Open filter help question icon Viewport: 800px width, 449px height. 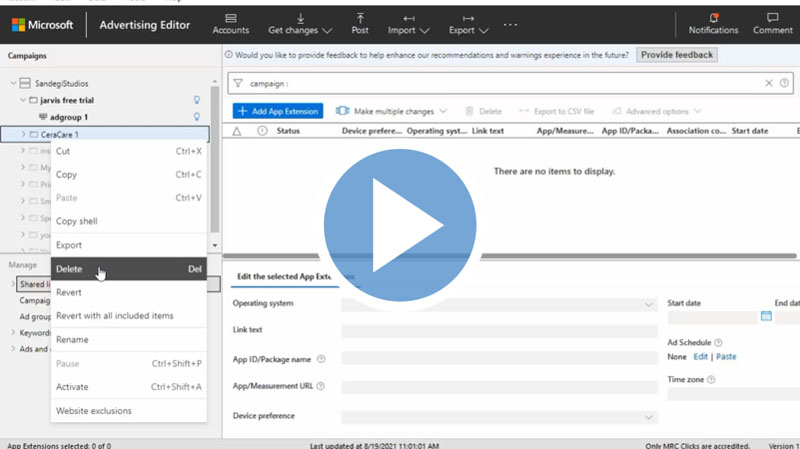click(784, 83)
